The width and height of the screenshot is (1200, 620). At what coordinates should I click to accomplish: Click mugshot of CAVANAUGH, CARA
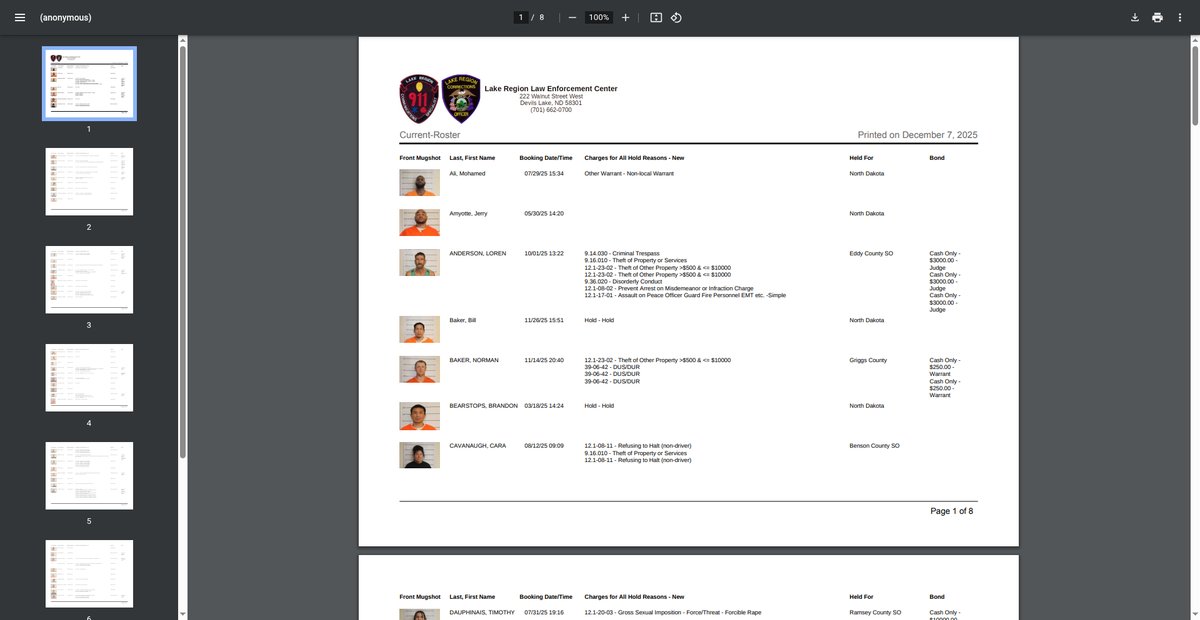click(420, 455)
